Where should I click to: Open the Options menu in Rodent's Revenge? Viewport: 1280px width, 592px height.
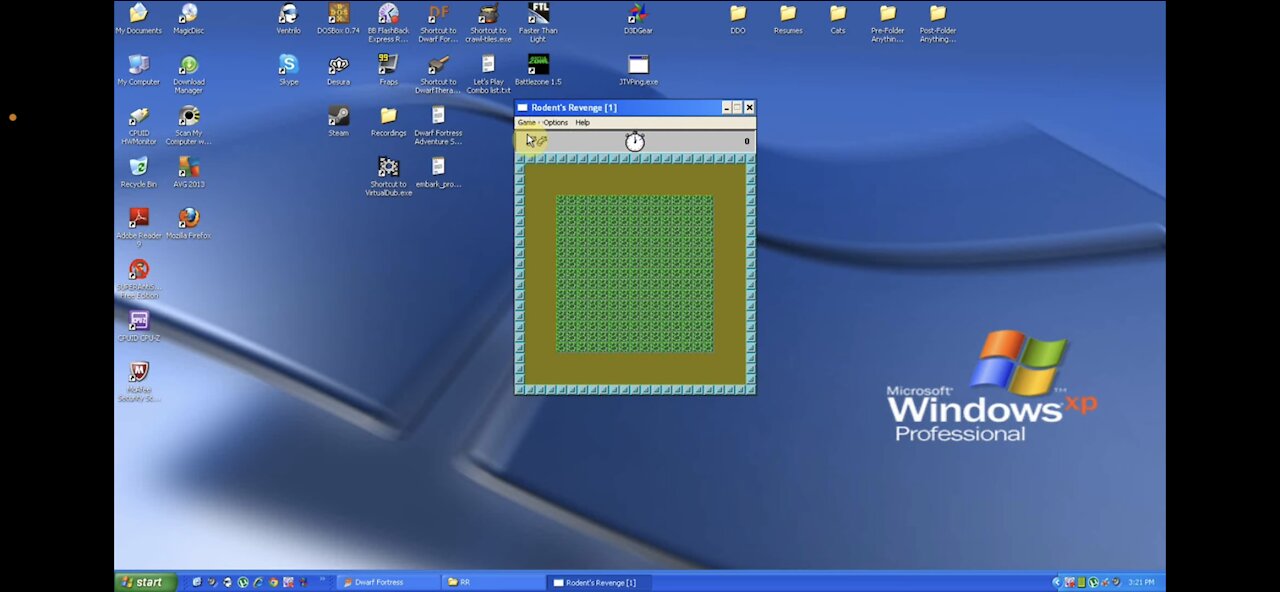(x=556, y=122)
